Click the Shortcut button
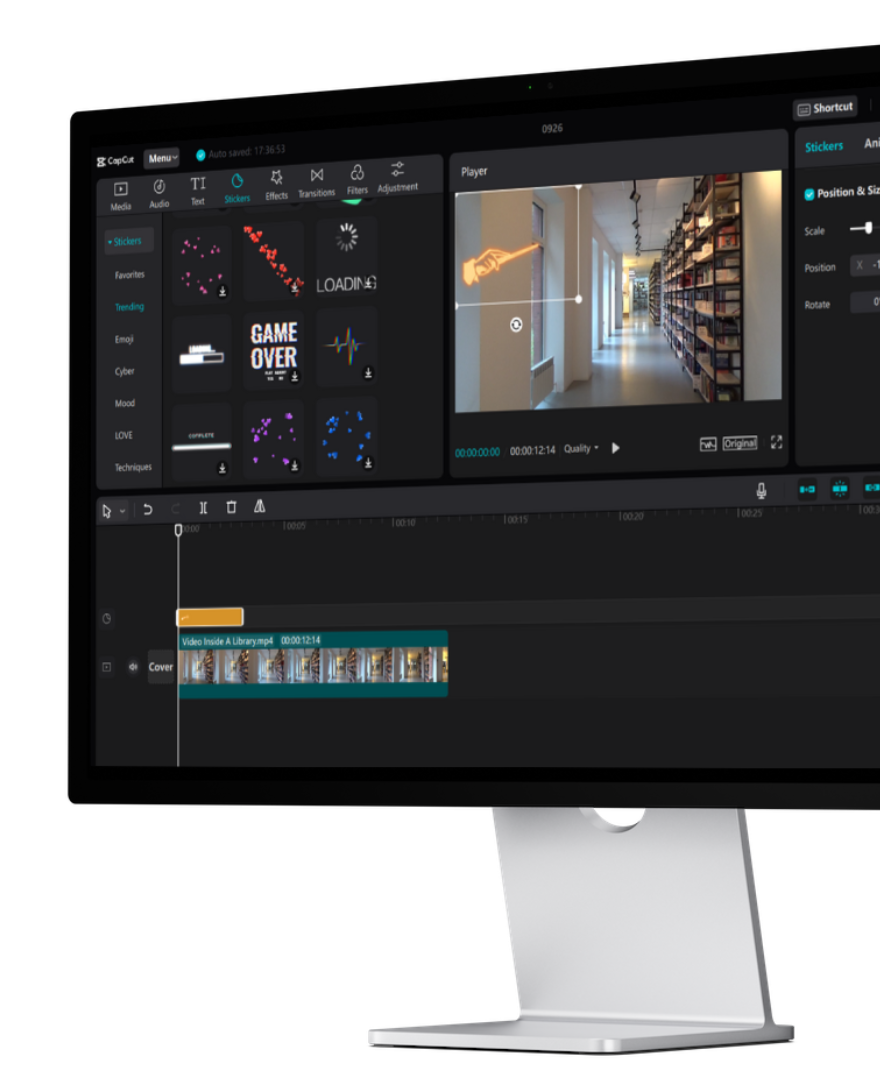Screen dimensions: 880x1080 click(x=825, y=108)
